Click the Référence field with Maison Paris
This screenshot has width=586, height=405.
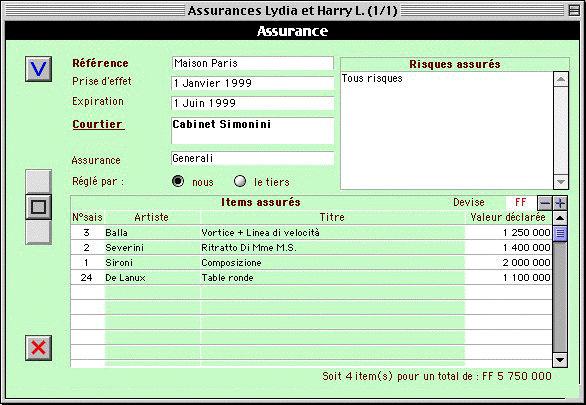253,63
